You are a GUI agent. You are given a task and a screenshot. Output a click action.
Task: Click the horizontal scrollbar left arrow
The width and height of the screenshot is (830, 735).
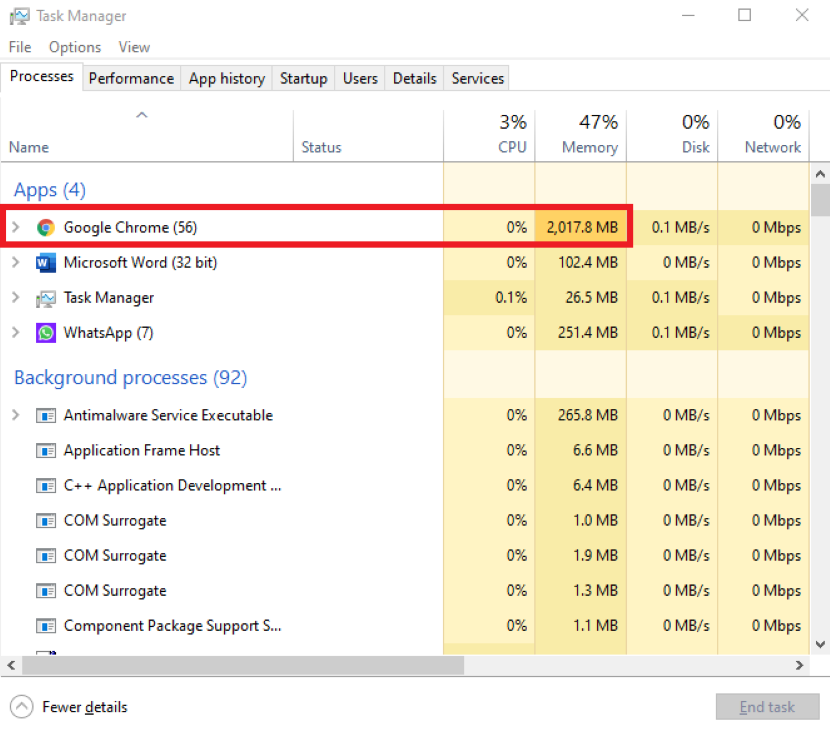point(11,665)
